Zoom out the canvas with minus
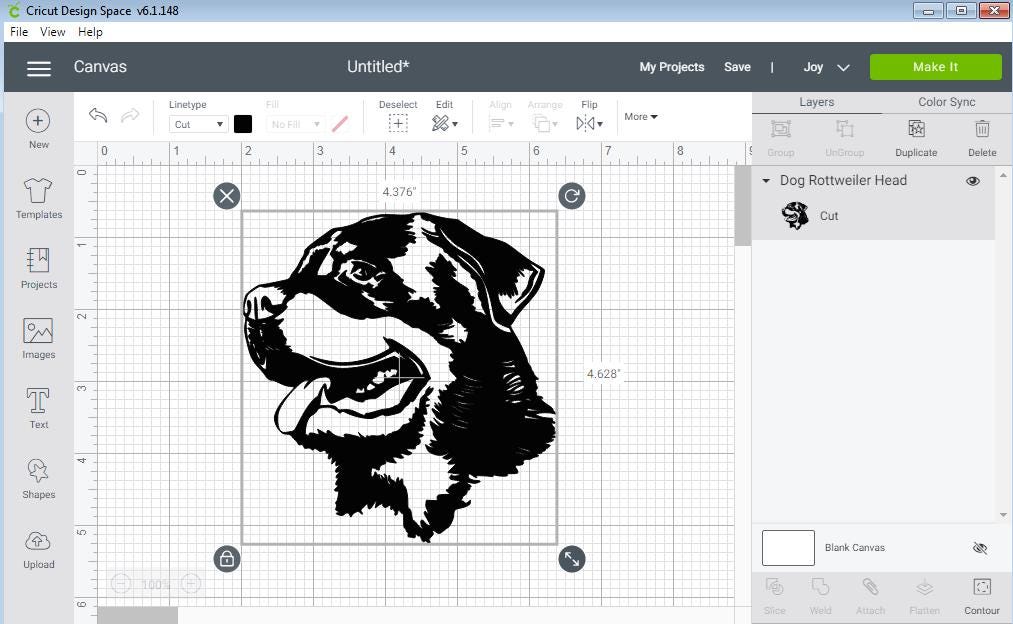Image resolution: width=1013 pixels, height=624 pixels. coord(121,584)
